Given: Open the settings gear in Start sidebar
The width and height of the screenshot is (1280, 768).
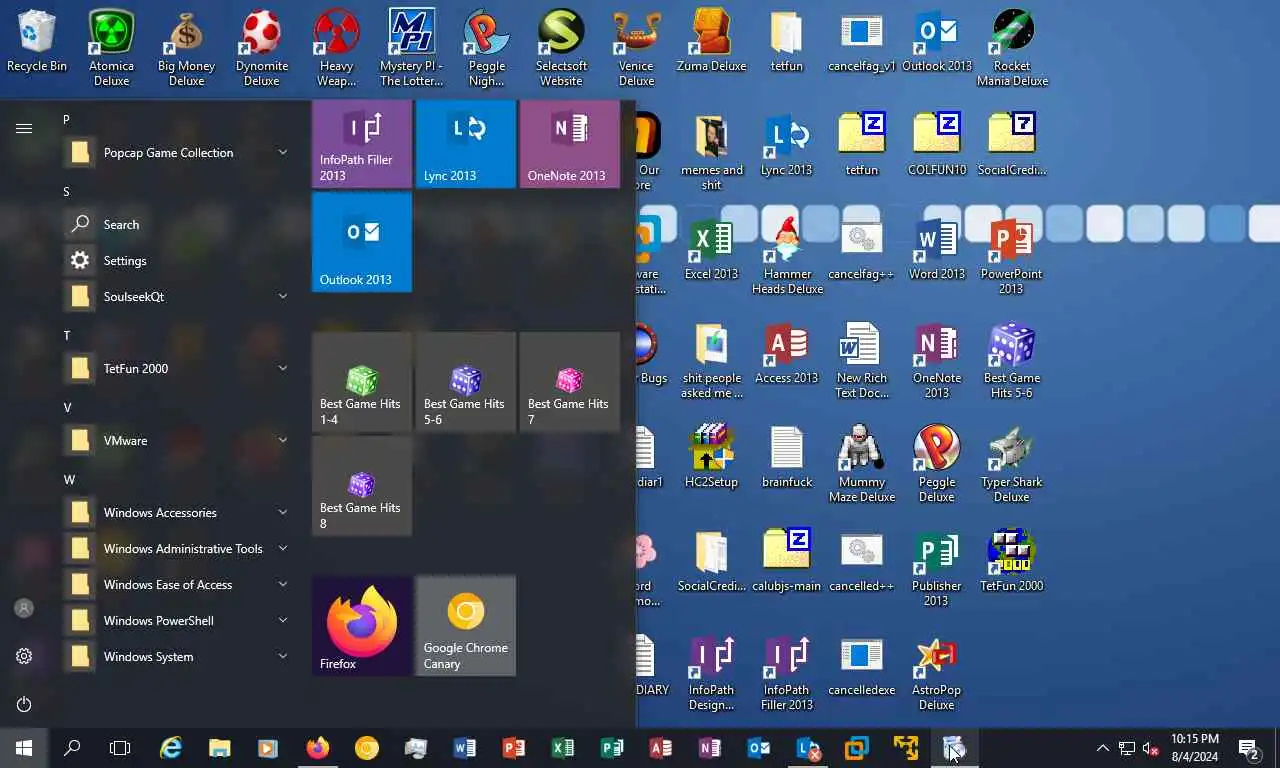Looking at the screenshot, I should (x=24, y=656).
